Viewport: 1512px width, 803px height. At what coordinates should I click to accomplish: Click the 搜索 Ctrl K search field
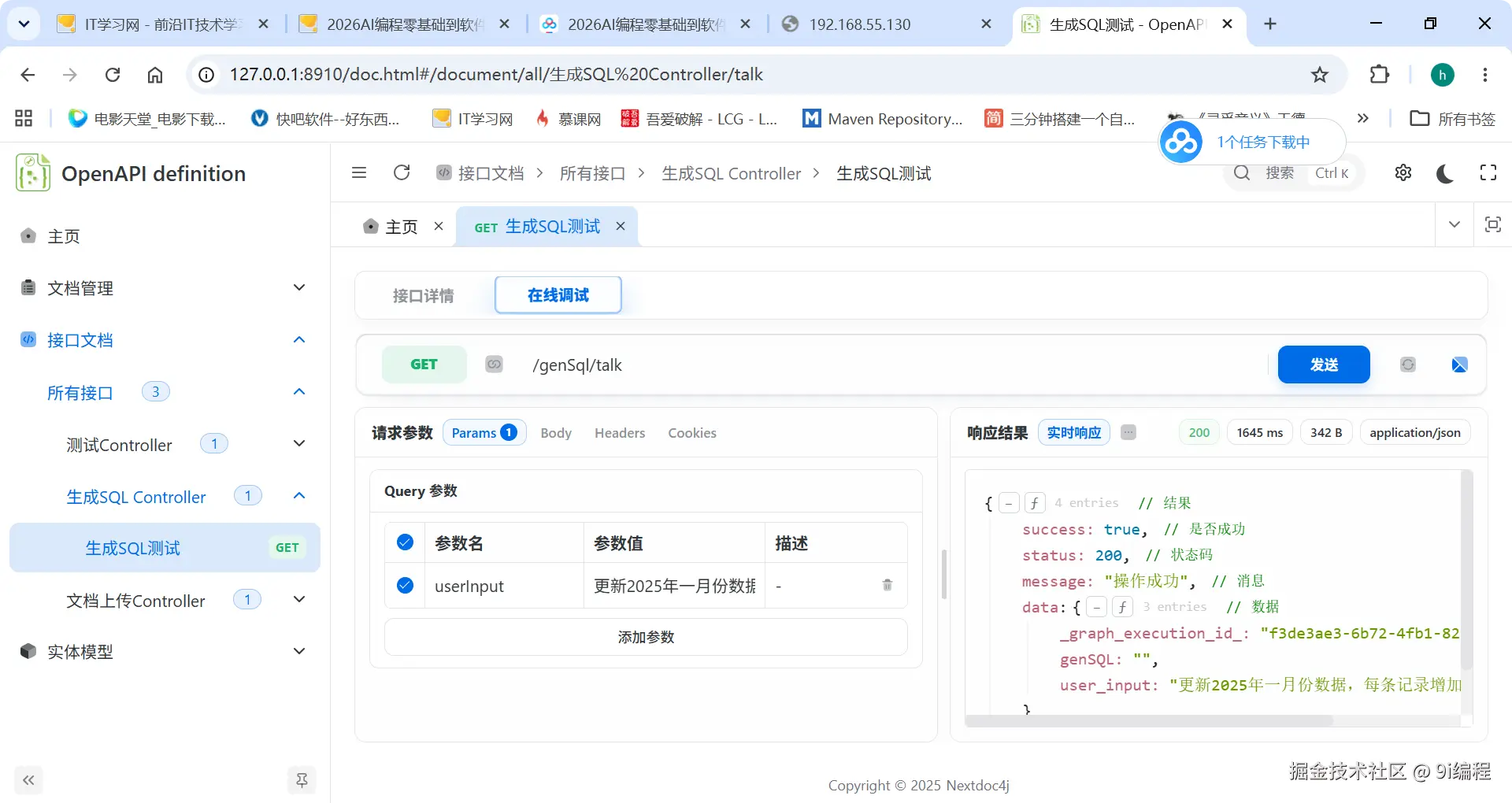(x=1293, y=173)
